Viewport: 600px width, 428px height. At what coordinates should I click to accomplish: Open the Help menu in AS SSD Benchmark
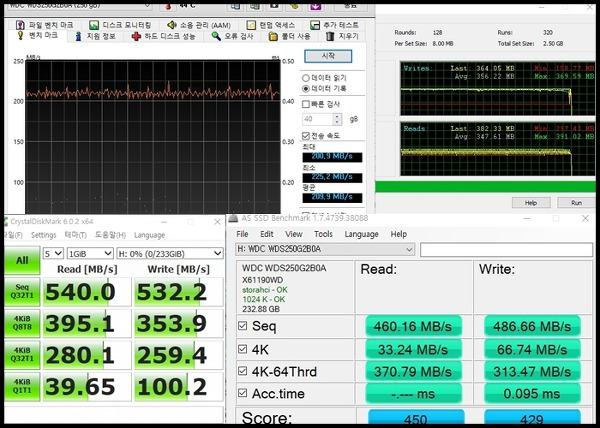(398, 234)
